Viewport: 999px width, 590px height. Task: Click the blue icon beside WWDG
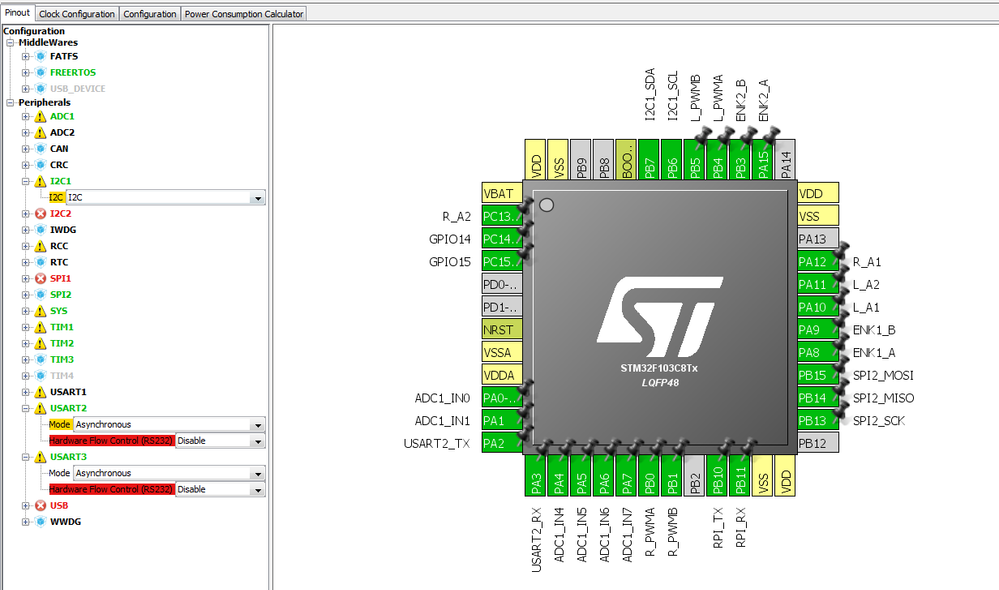[x=40, y=522]
